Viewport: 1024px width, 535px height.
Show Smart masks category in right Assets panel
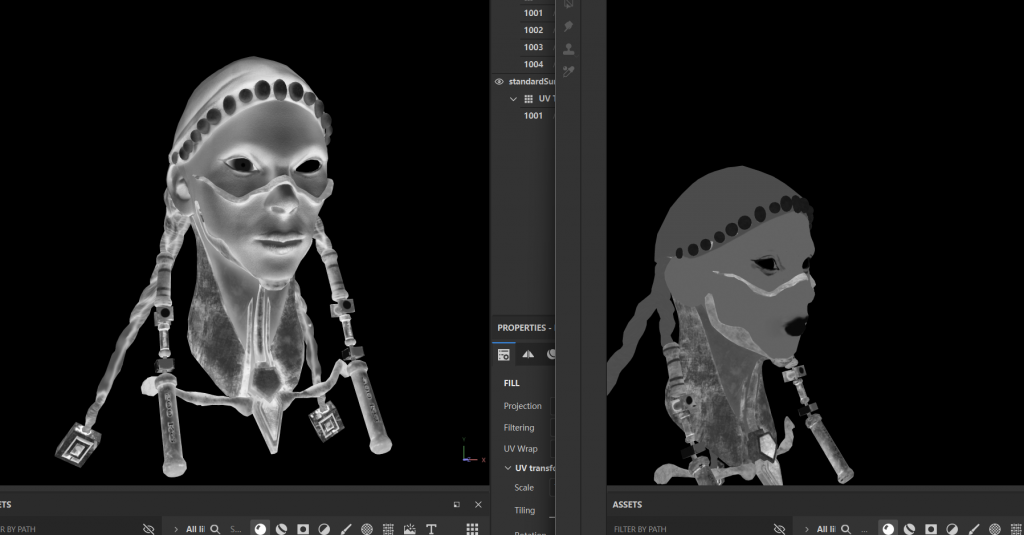pyautogui.click(x=931, y=529)
